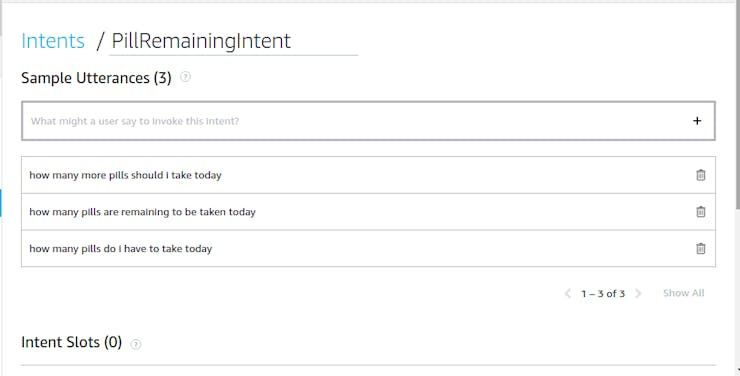740x376 pixels.
Task: Open Sample Utterances help icon
Action: [185, 77]
